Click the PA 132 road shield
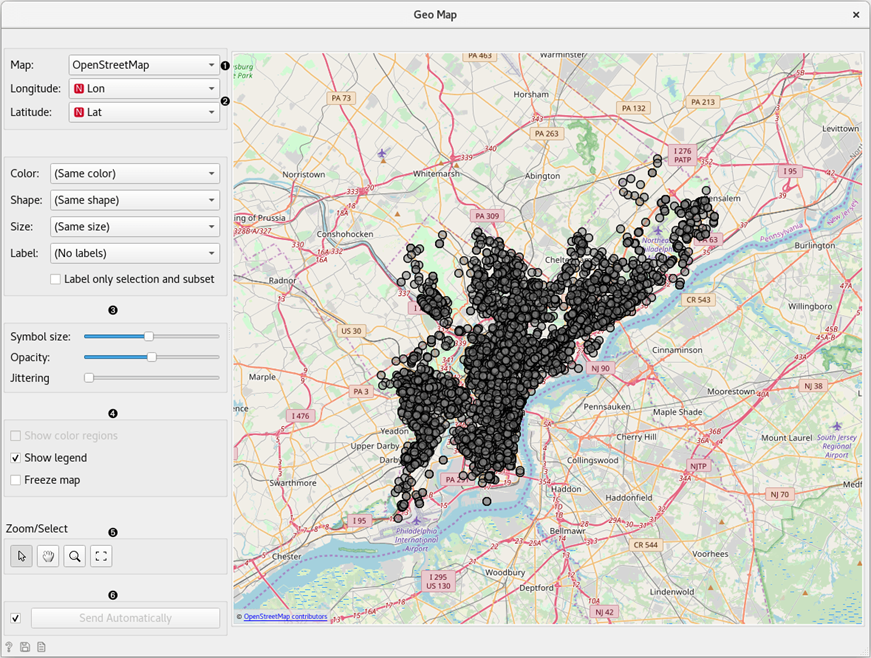The height and width of the screenshot is (658, 871). (x=634, y=108)
